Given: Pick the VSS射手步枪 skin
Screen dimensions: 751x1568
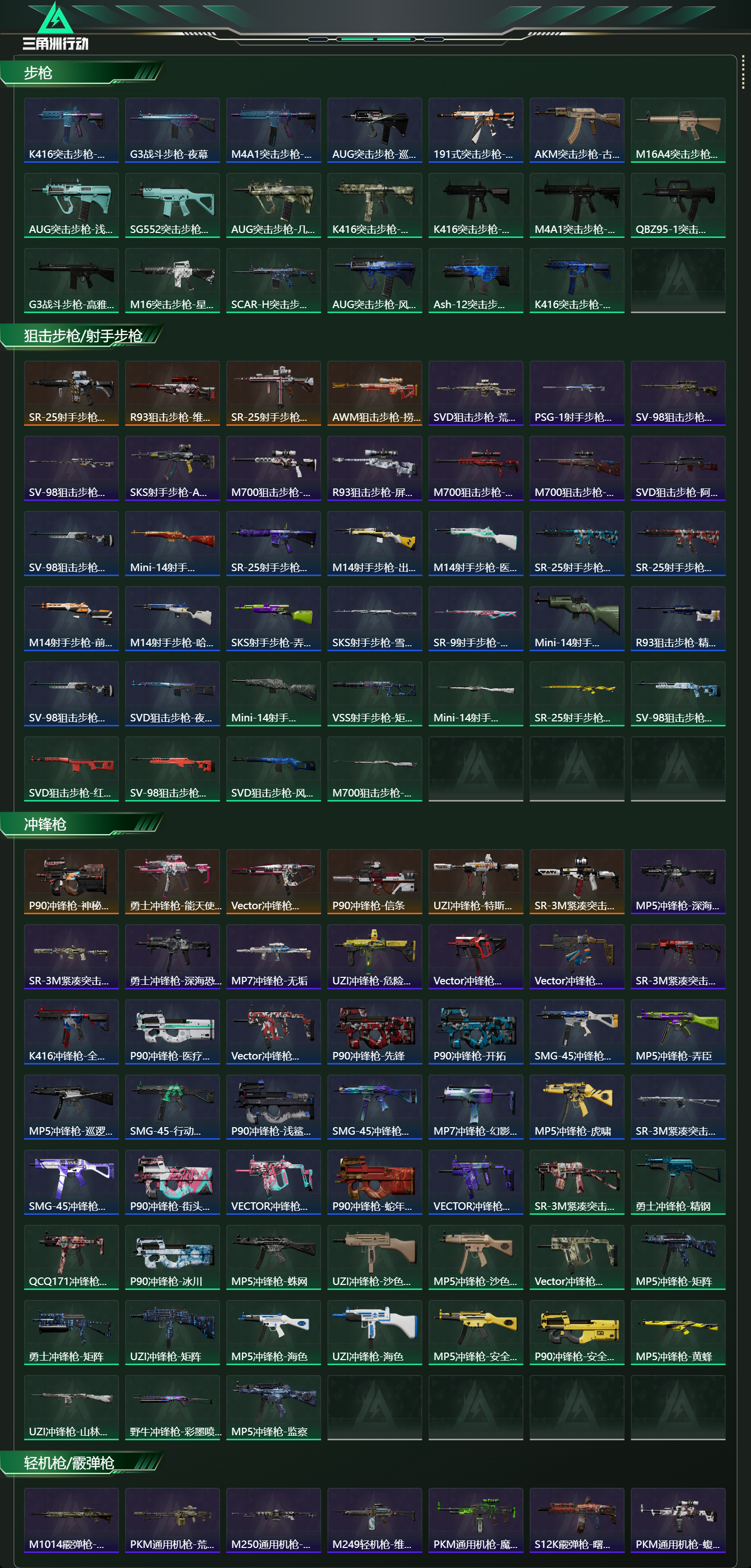Looking at the screenshot, I should [374, 694].
